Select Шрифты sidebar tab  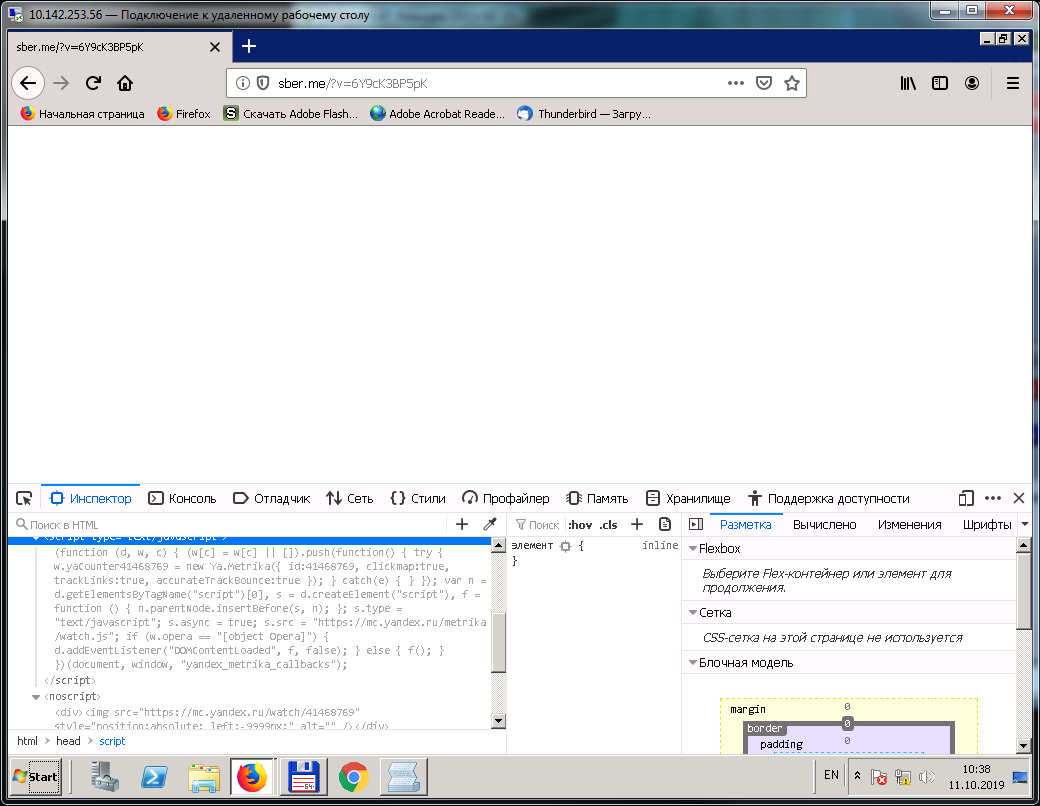coord(987,525)
